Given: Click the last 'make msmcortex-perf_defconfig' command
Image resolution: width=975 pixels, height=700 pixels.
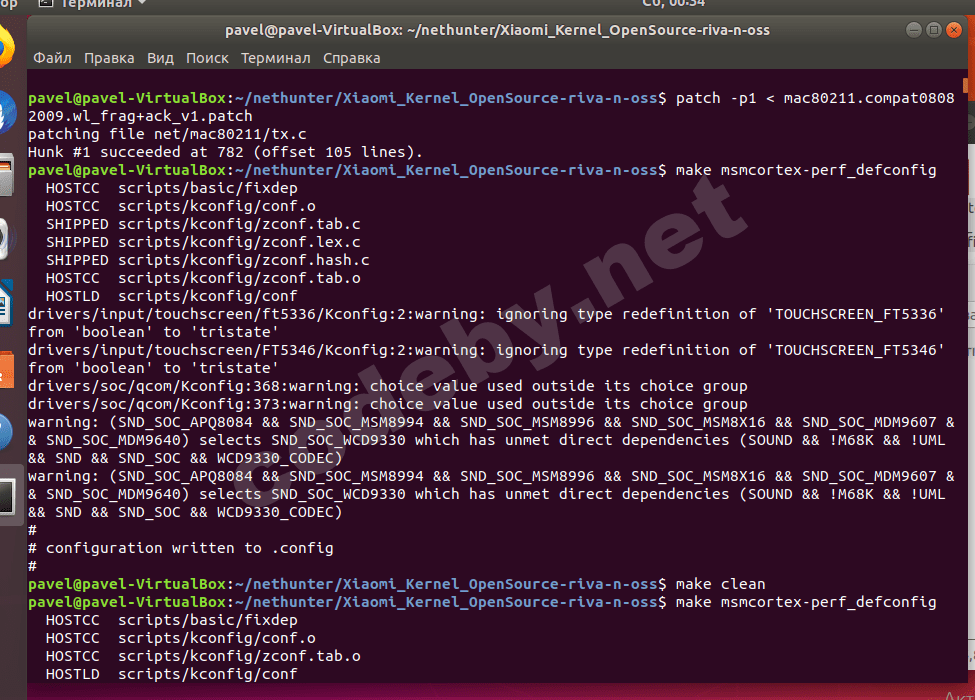Looking at the screenshot, I should pyautogui.click(x=806, y=603).
